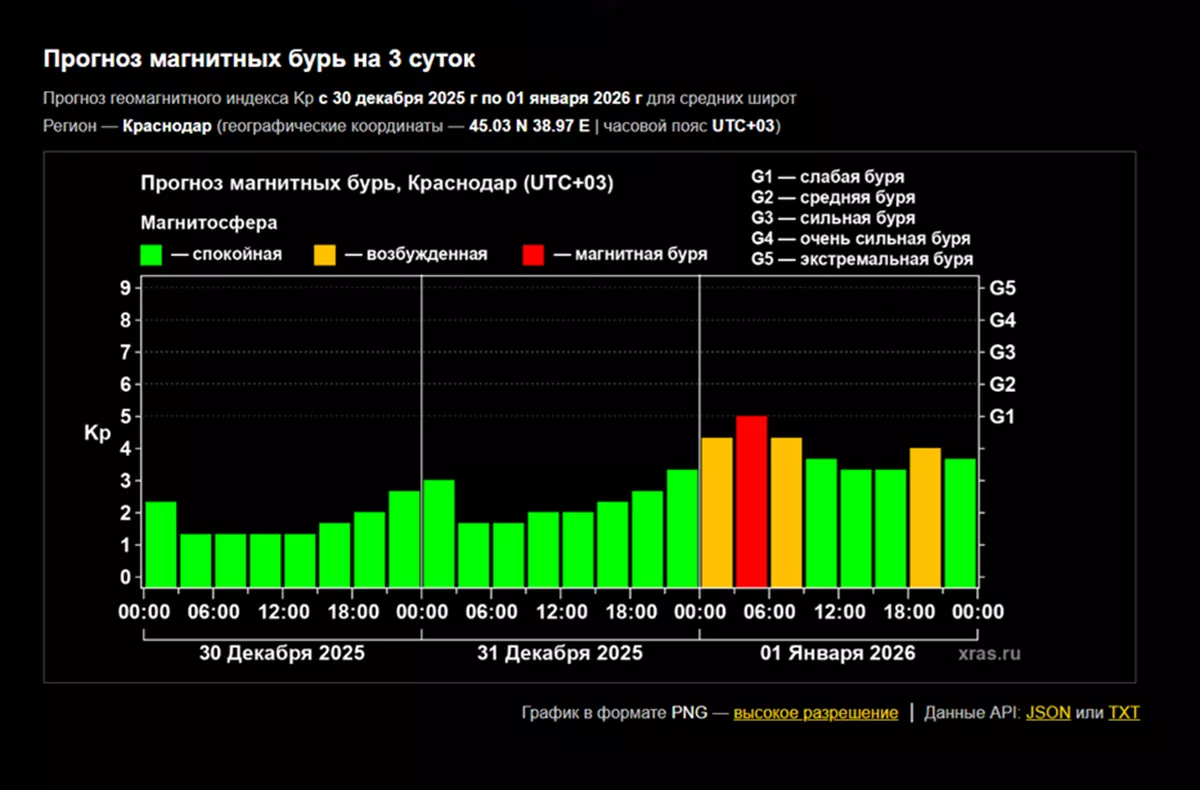Screen dimensions: 1200x790
Task: Click the "Магнитосфера" legend heading
Action: [208, 221]
